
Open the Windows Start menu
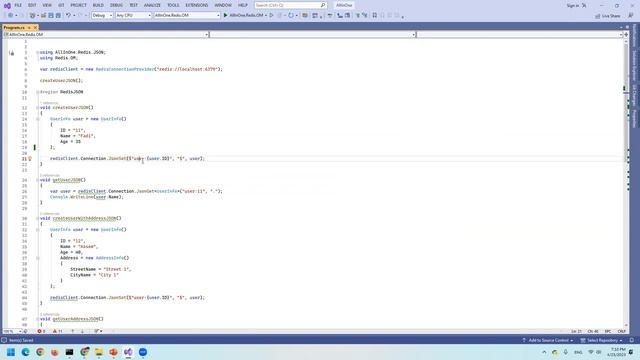(11, 352)
